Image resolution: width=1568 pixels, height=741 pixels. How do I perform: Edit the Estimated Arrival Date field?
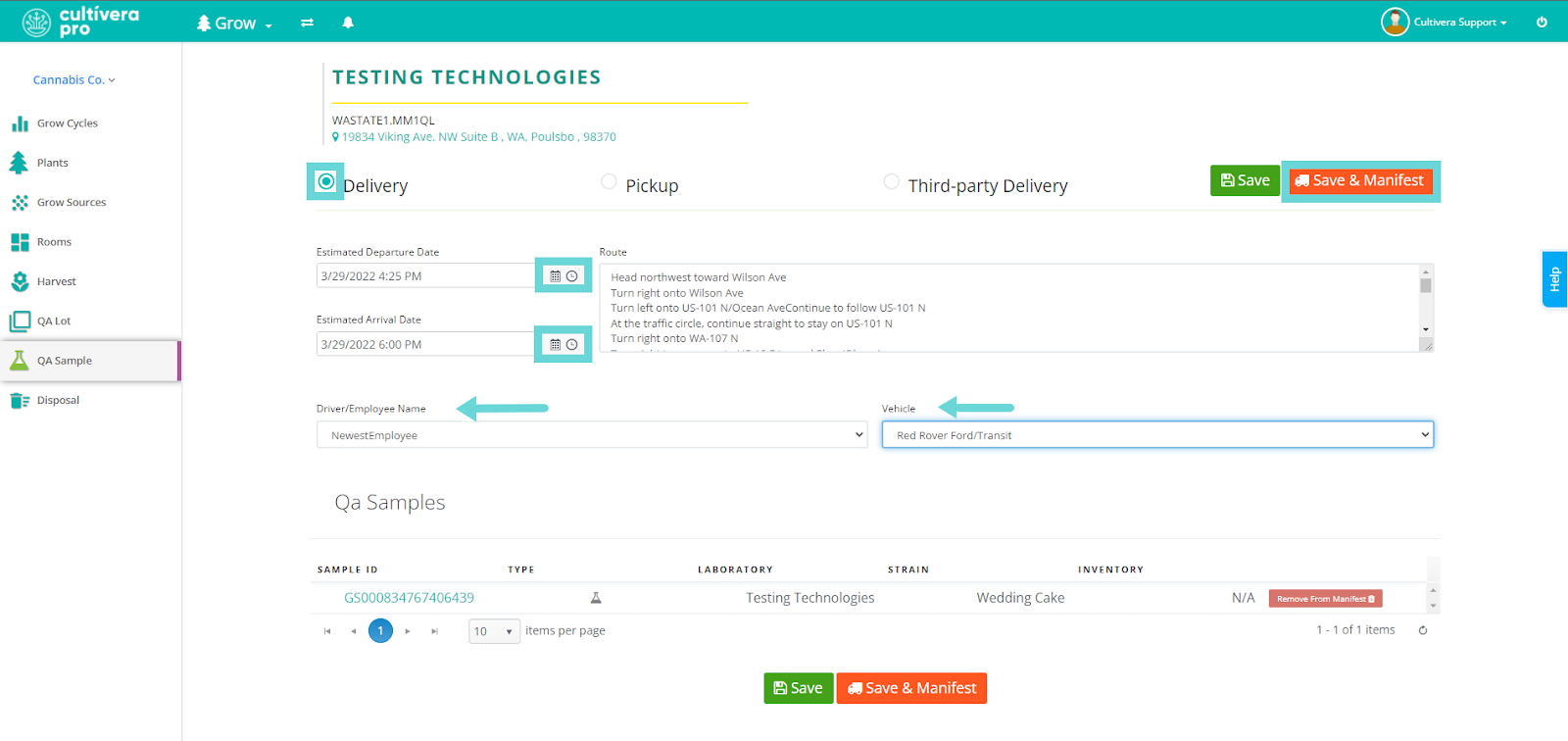425,344
